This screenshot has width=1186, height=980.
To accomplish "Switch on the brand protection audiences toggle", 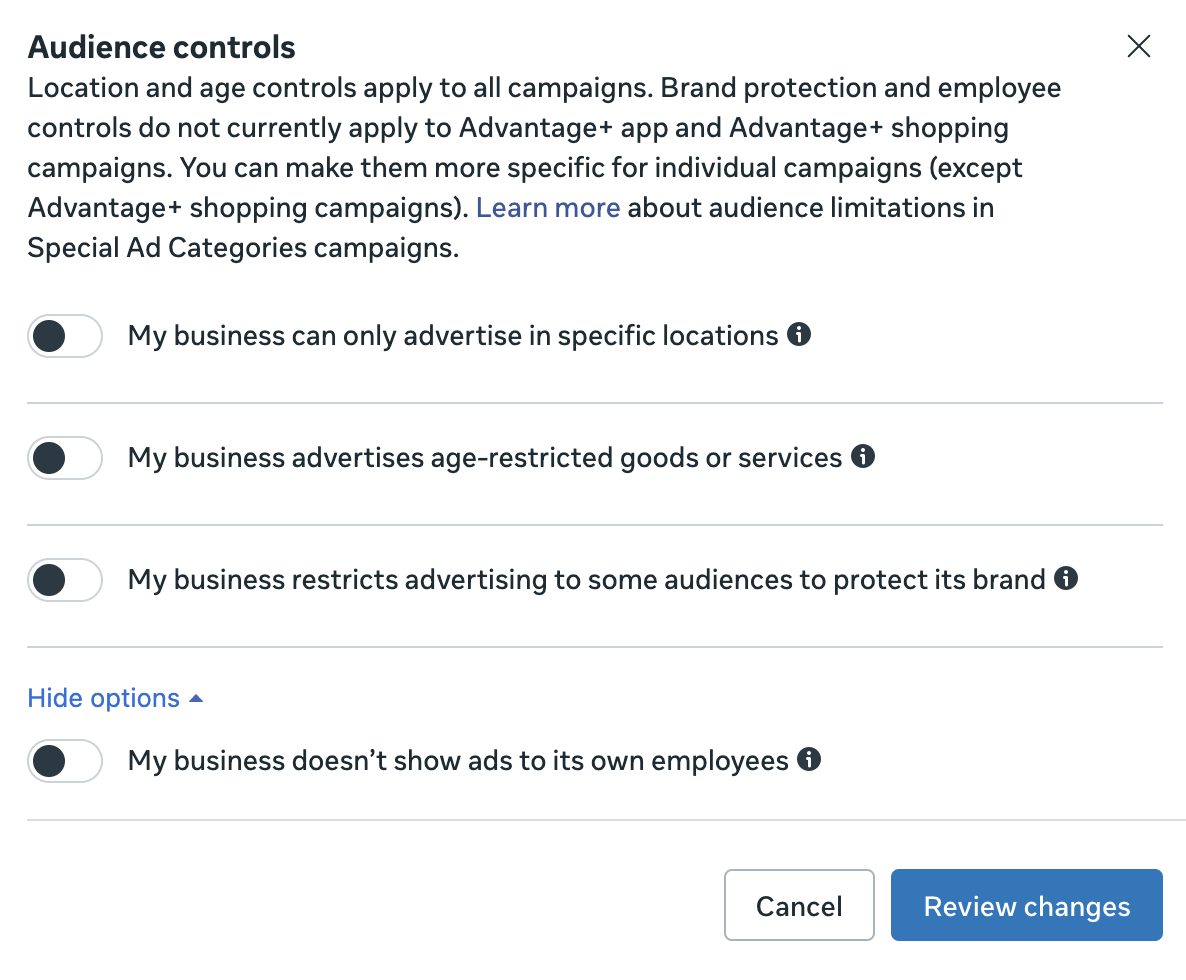I will coord(65,580).
